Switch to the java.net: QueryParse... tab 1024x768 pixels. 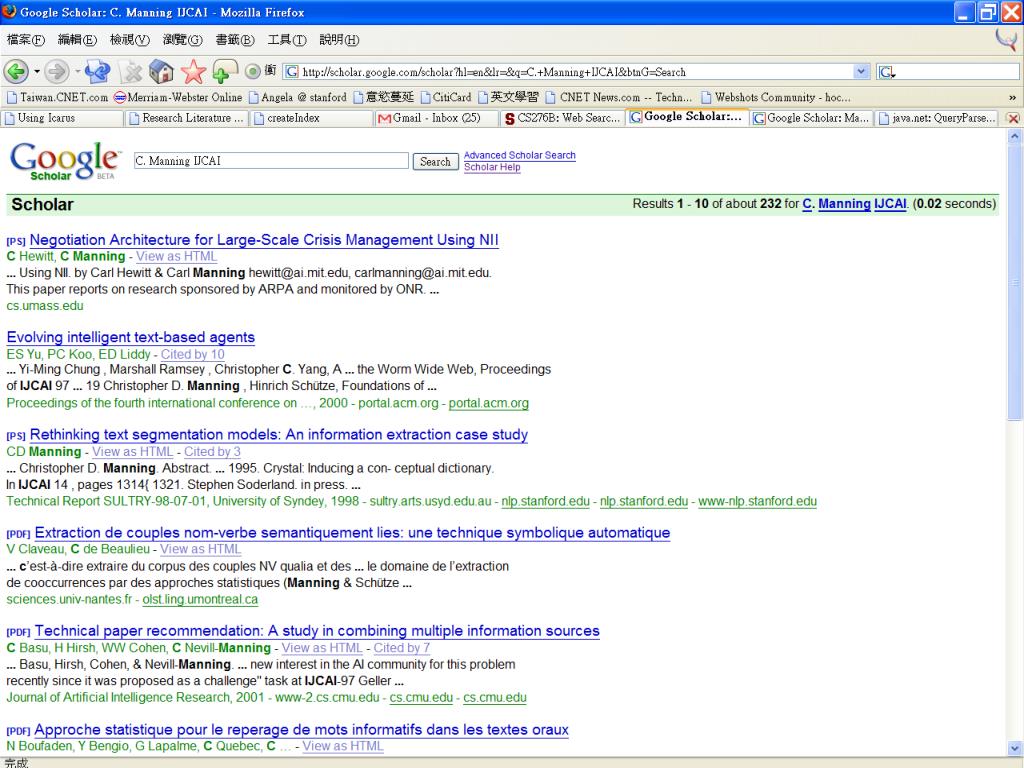[936, 118]
